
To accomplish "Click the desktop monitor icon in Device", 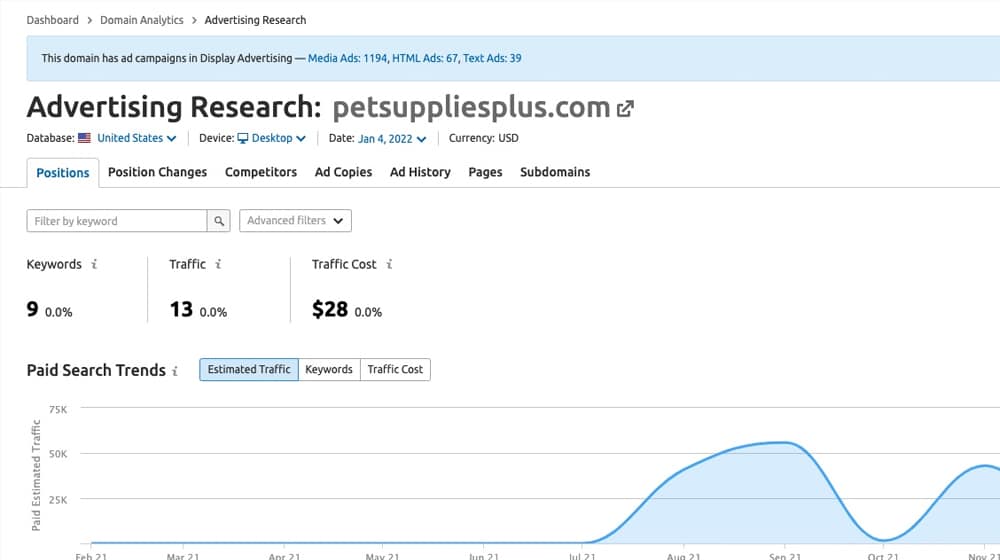I will [243, 138].
